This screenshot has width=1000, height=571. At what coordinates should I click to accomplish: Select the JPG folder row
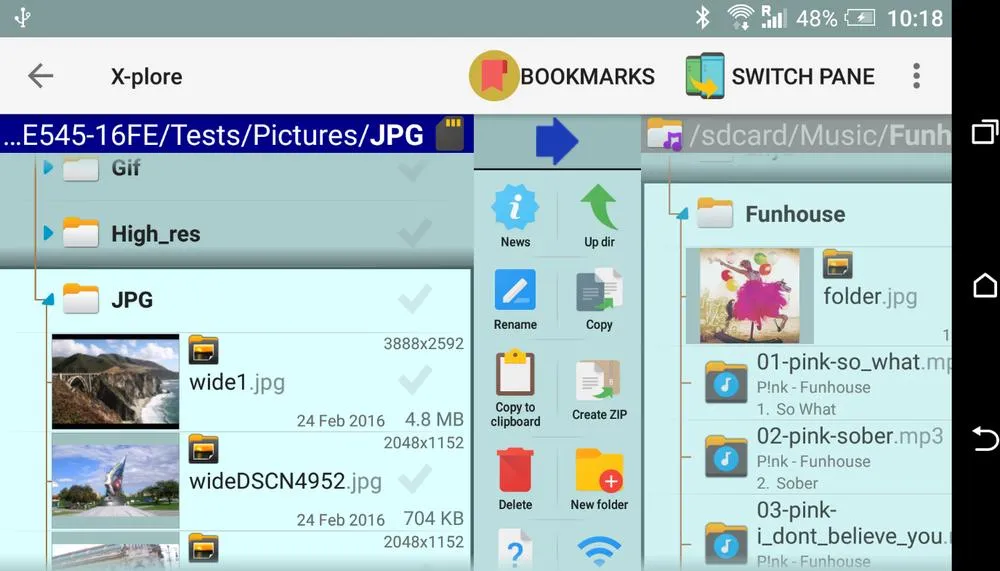point(236,299)
